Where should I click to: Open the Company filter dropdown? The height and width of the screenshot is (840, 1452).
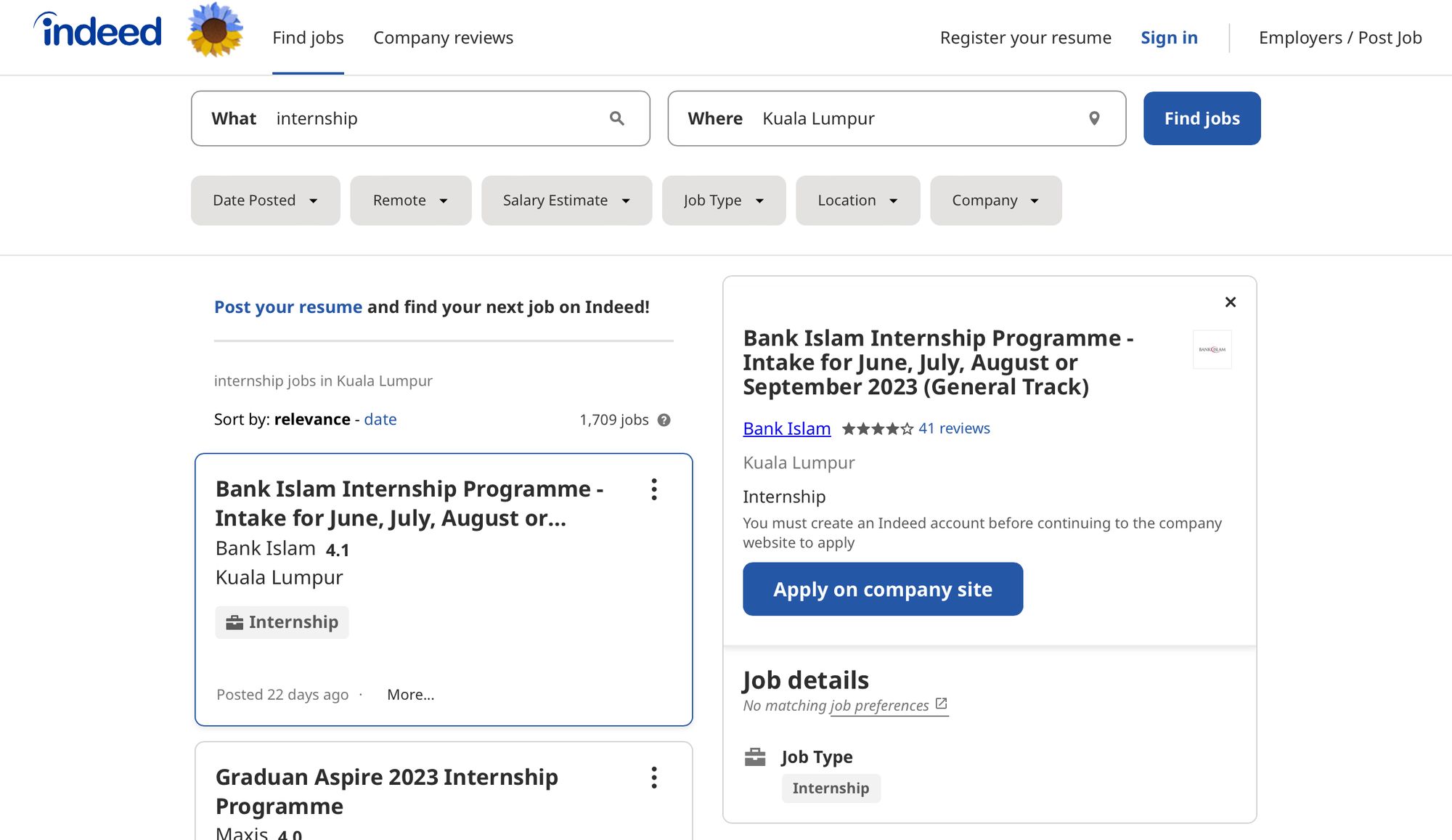995,200
